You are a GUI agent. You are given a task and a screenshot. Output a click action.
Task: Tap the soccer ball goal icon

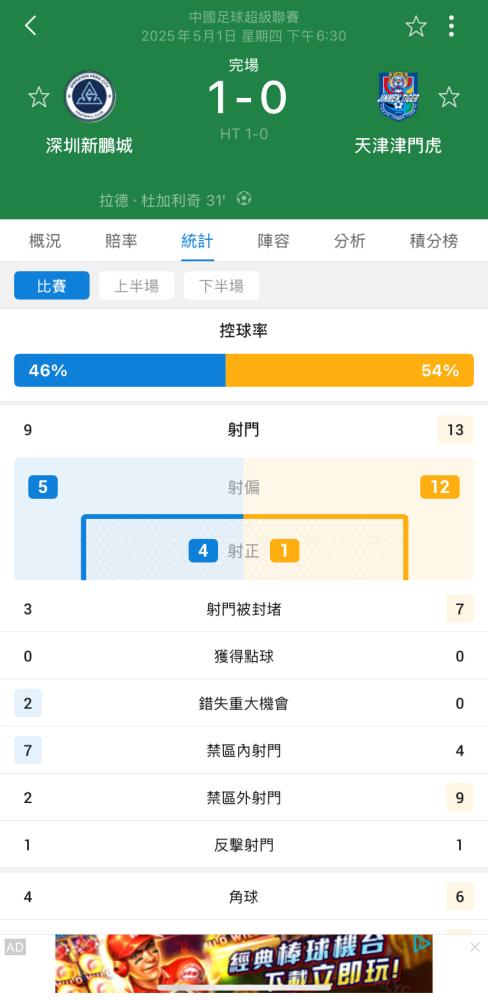point(244,198)
